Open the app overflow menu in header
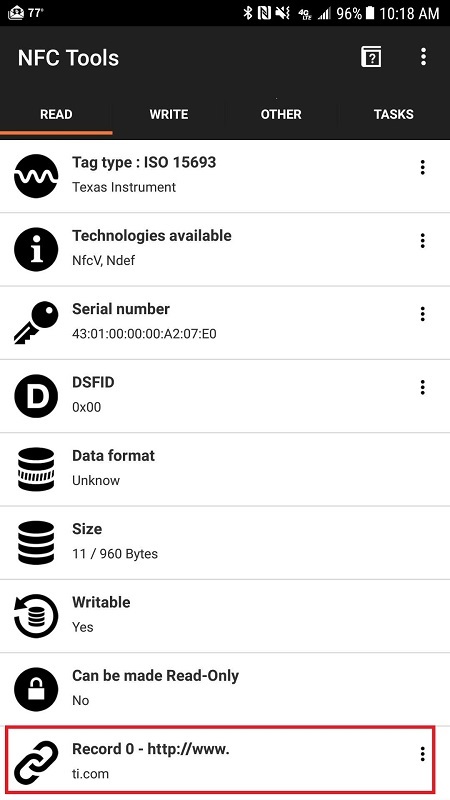Screen dimensions: 450x800 click(x=423, y=57)
